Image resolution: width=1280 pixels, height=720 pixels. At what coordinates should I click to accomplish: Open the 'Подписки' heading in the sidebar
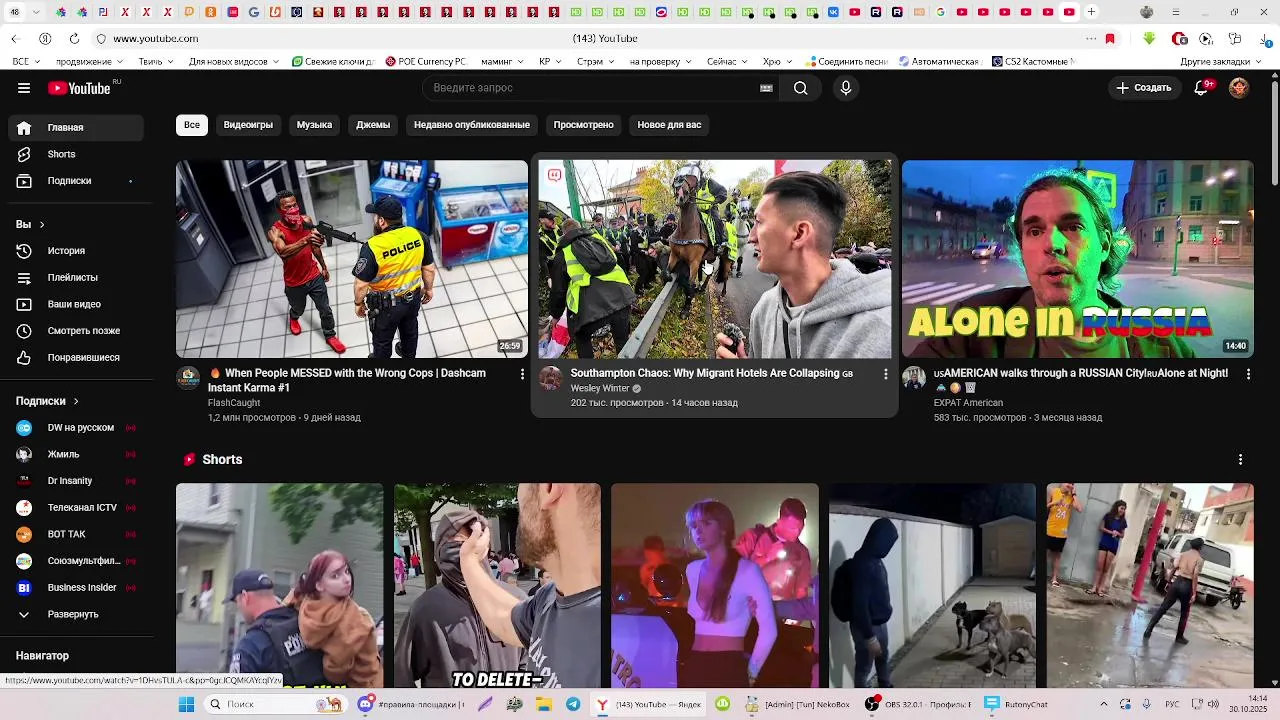click(47, 401)
